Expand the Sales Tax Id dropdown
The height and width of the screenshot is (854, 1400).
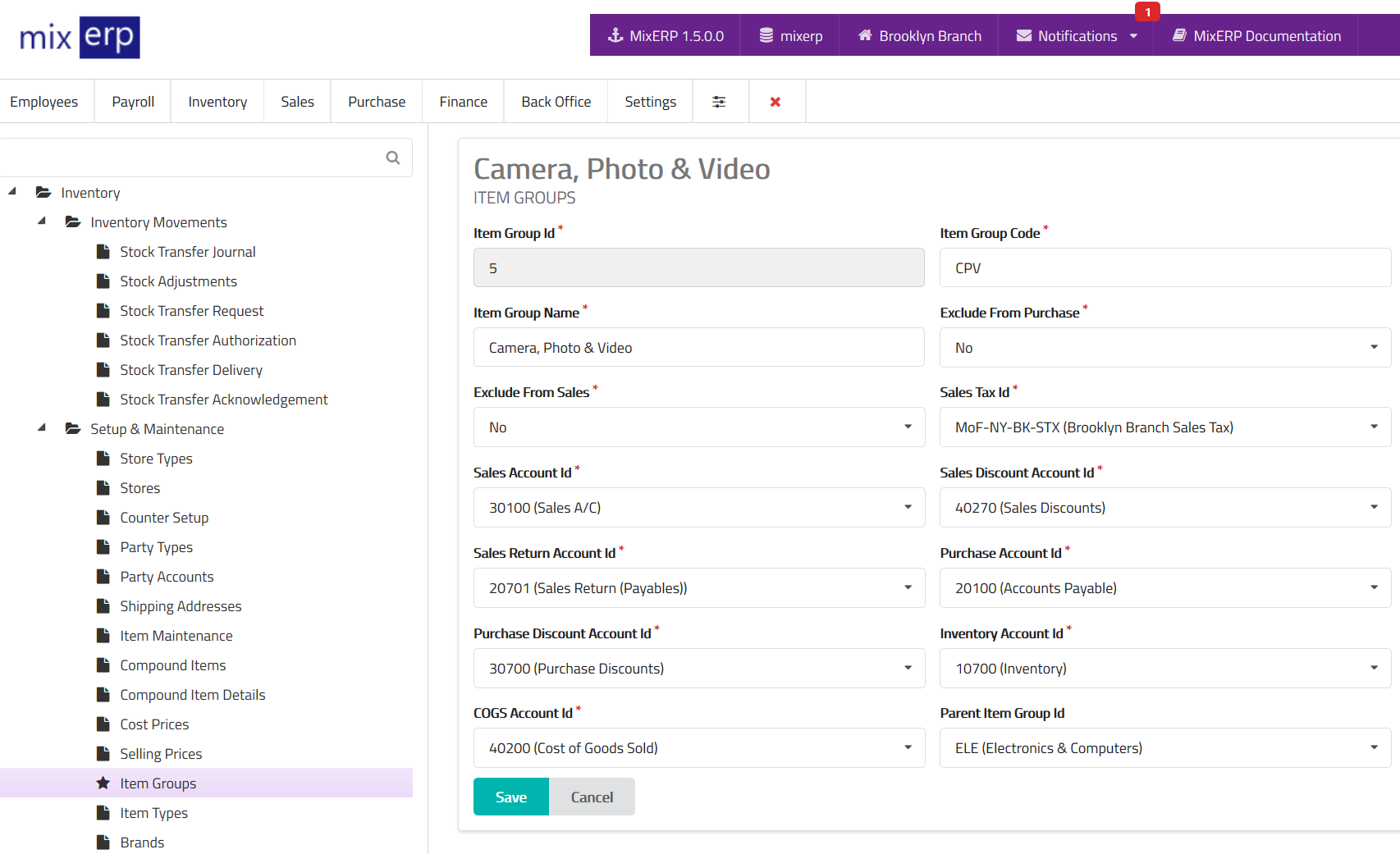coord(1164,427)
